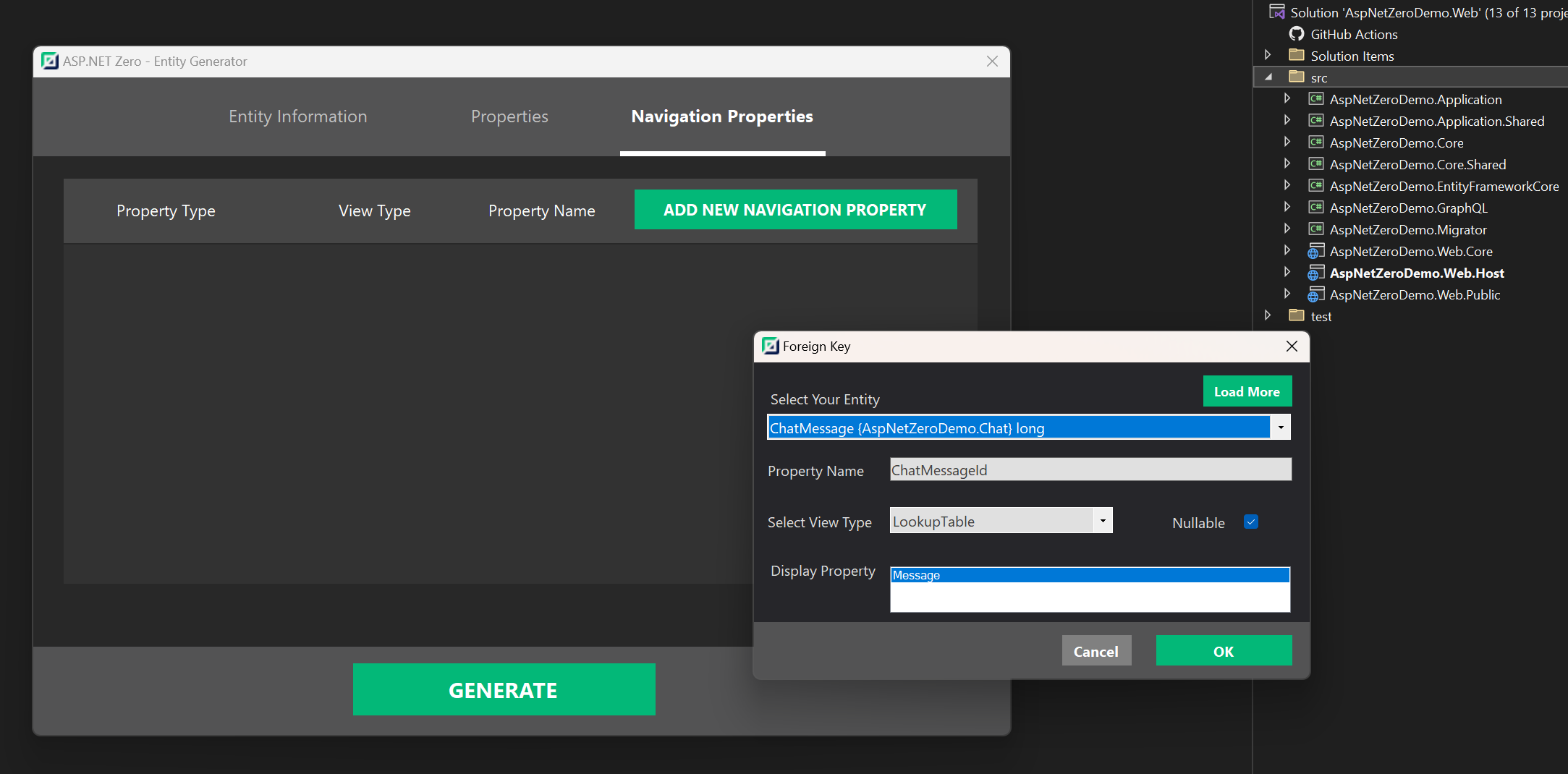Expand the AspNetZeroDemo.GraphQL project node

point(1287,207)
